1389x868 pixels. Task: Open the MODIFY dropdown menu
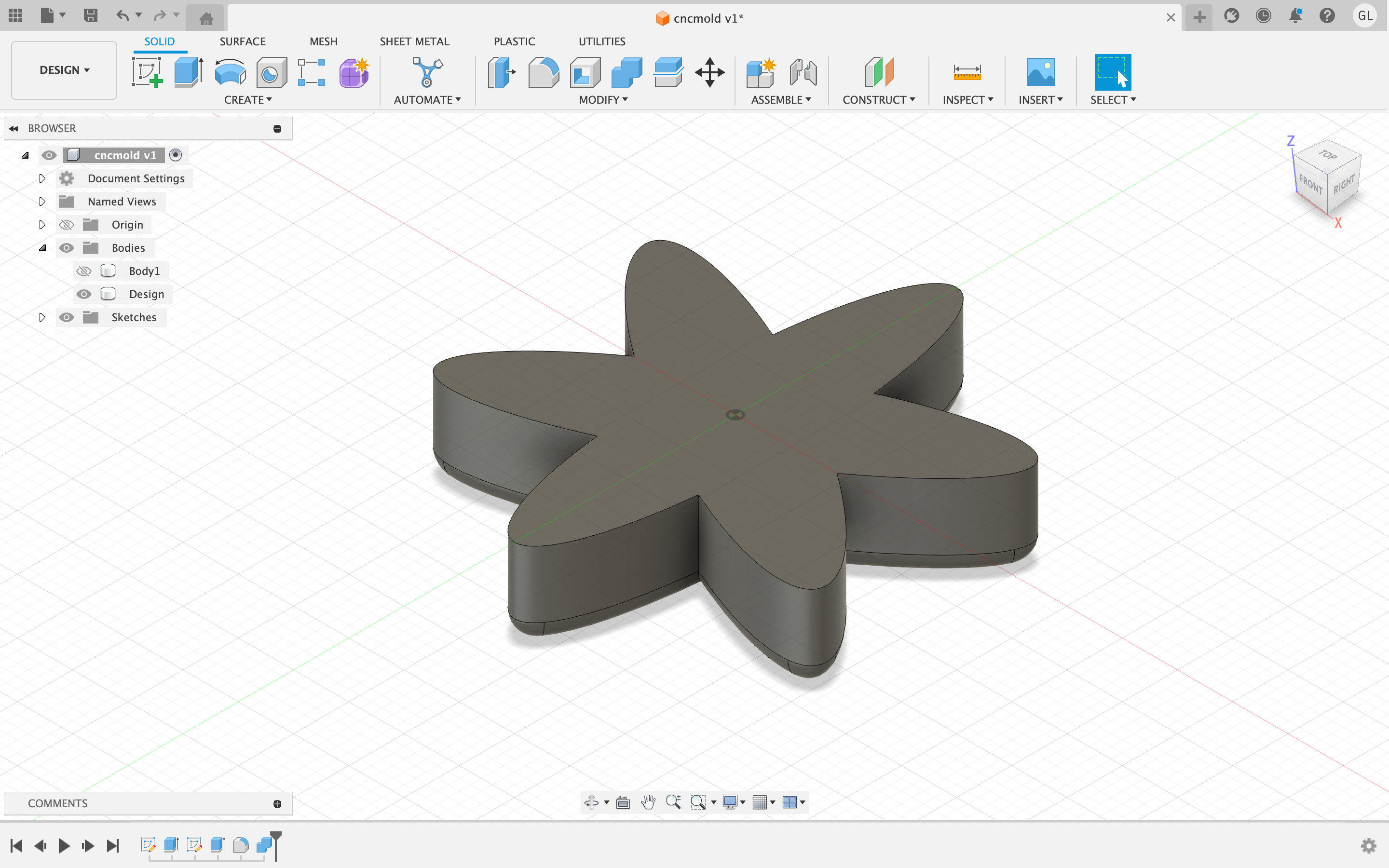pyautogui.click(x=603, y=100)
